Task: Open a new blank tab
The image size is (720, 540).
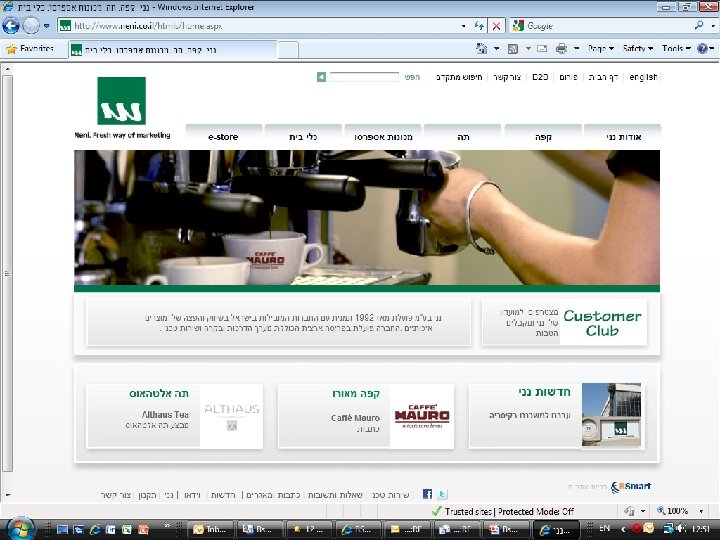Action: point(288,50)
